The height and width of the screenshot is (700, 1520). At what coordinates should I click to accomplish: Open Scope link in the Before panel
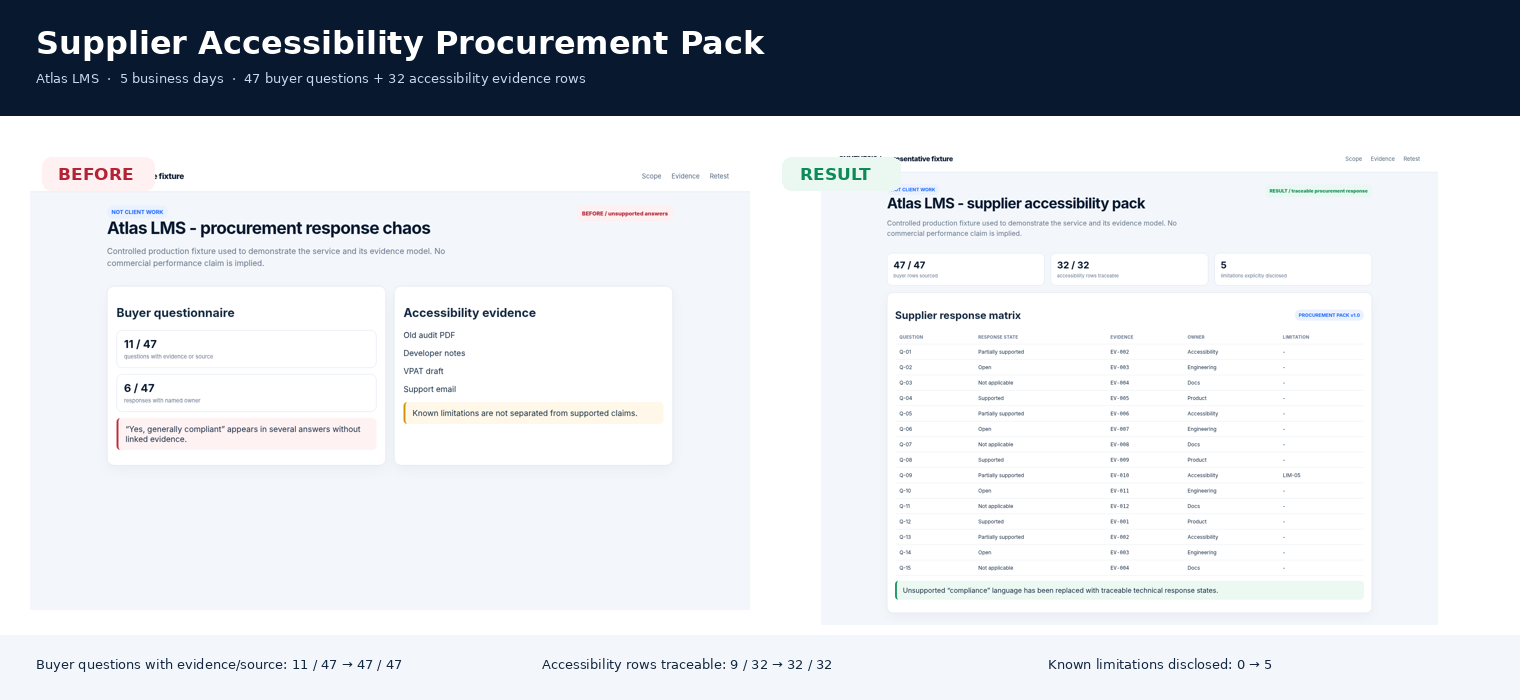651,176
